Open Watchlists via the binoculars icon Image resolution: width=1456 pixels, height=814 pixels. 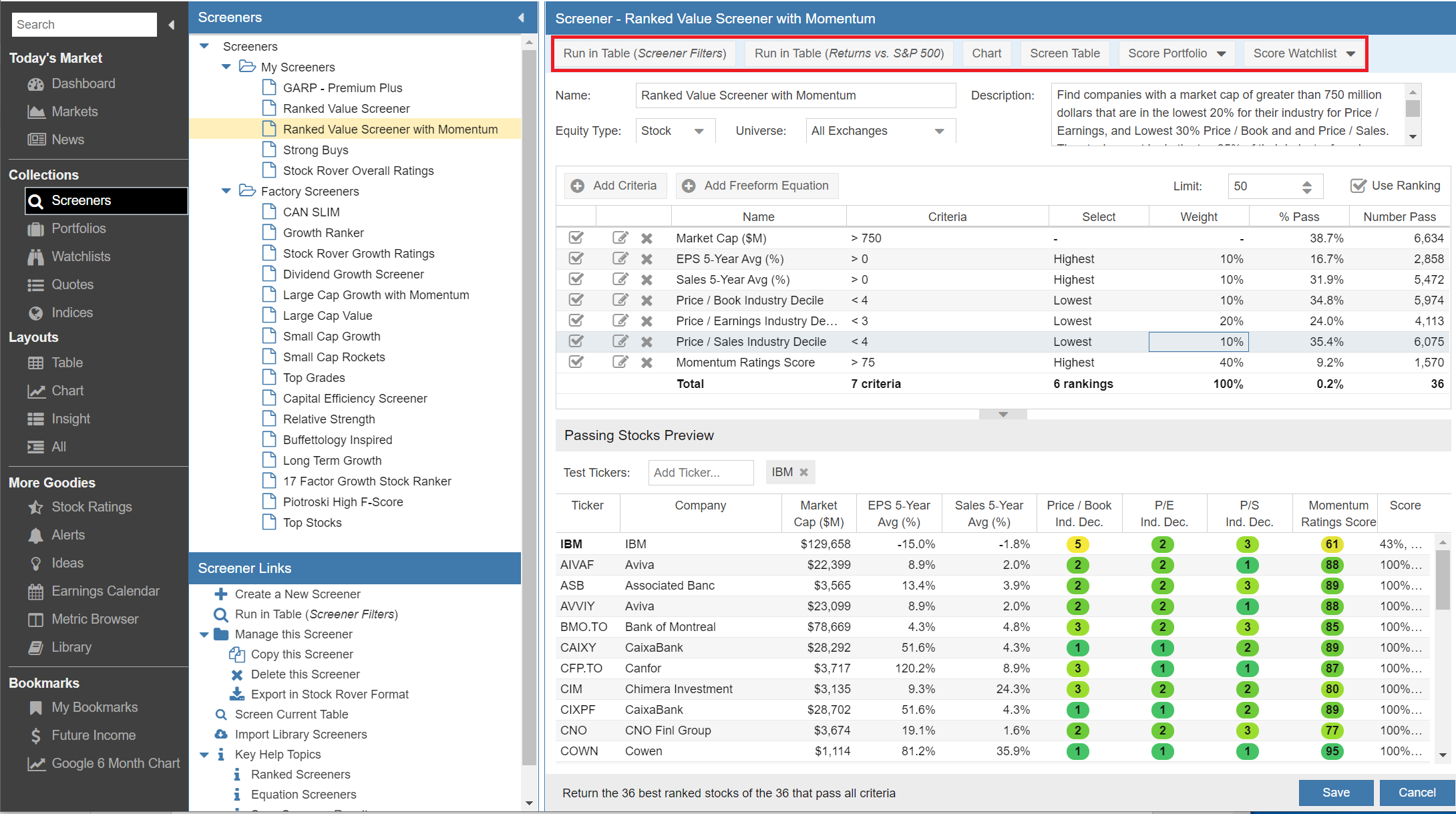(35, 257)
